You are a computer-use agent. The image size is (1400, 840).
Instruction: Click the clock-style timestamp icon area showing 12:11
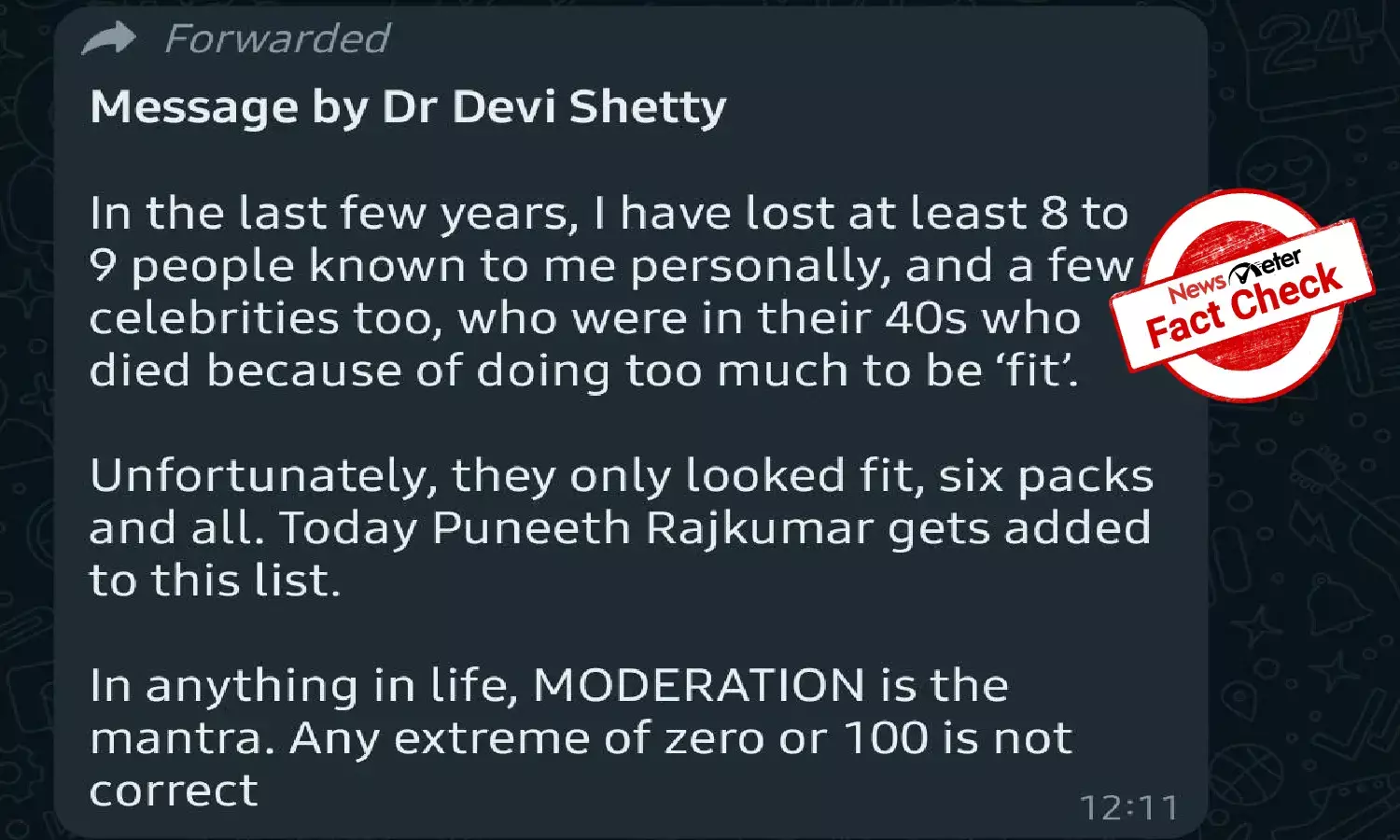(x=1127, y=807)
